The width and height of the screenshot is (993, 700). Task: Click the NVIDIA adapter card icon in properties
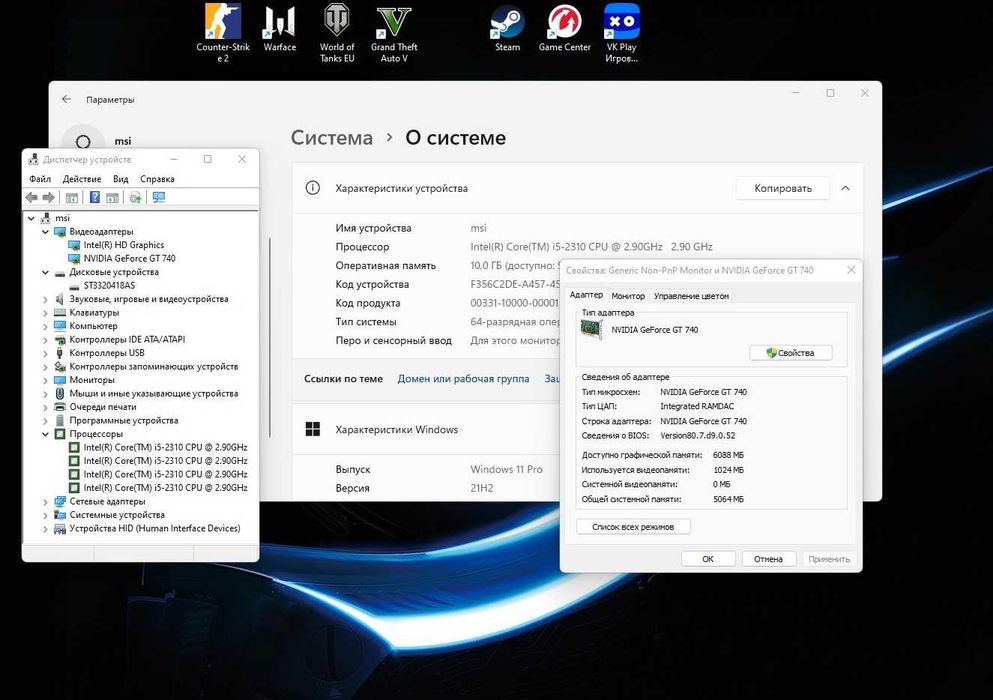(x=591, y=329)
